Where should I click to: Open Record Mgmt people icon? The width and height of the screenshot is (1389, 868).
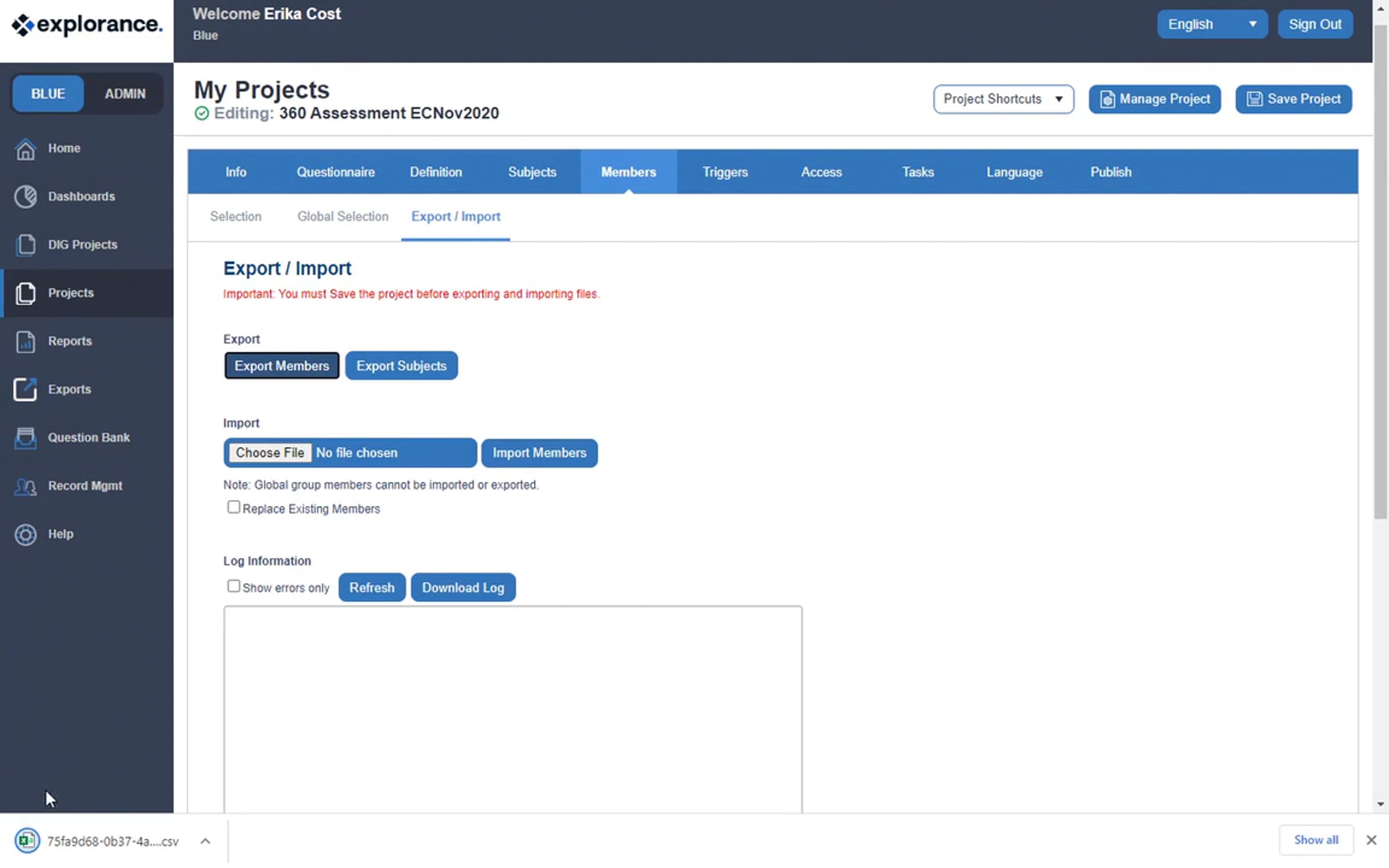tap(25, 486)
